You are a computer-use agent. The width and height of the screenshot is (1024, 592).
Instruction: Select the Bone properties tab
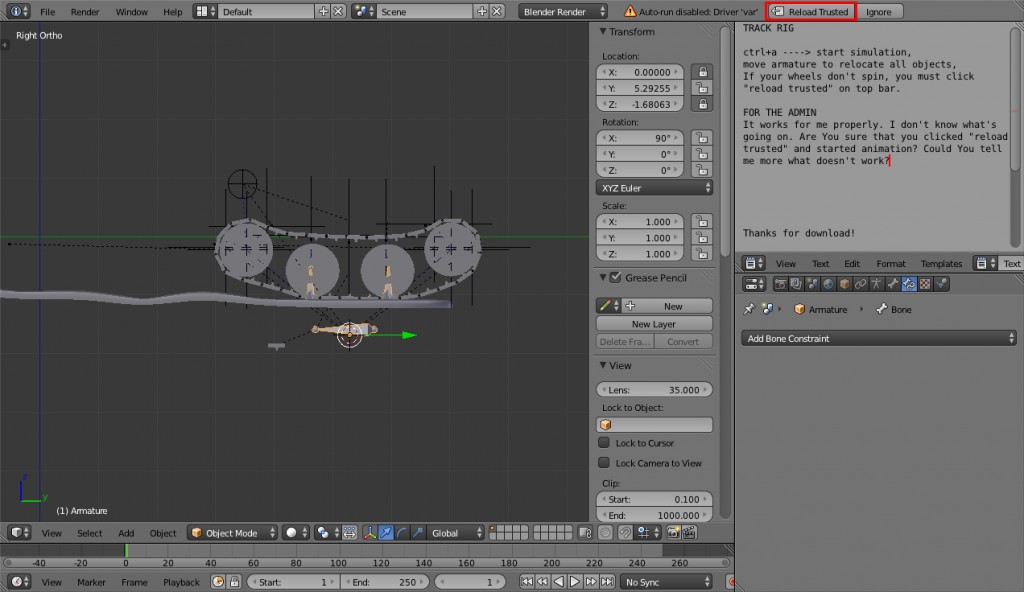click(x=894, y=283)
